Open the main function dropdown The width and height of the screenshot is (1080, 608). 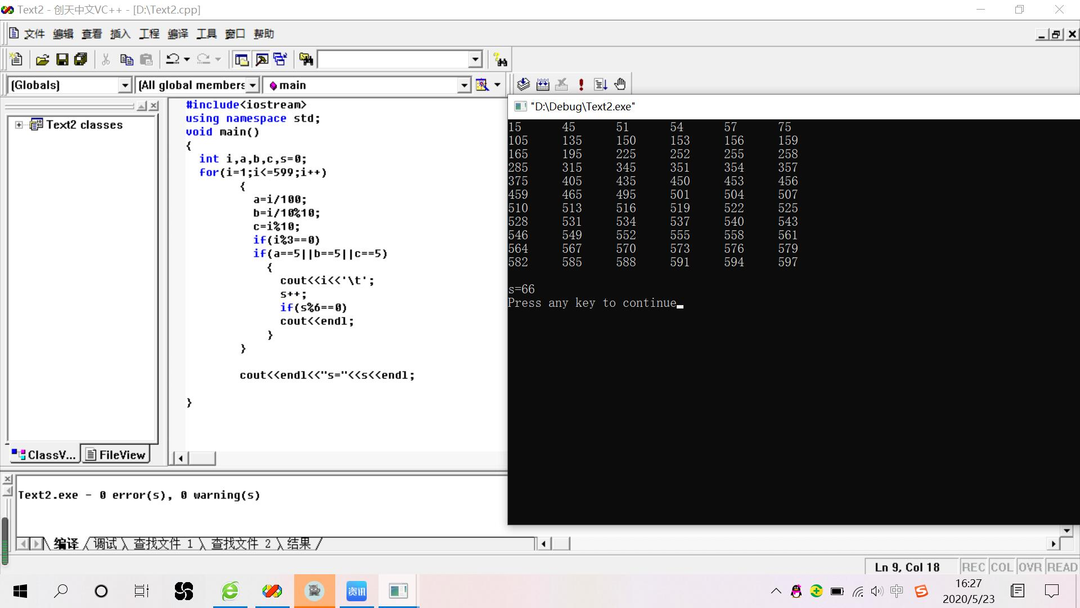464,85
